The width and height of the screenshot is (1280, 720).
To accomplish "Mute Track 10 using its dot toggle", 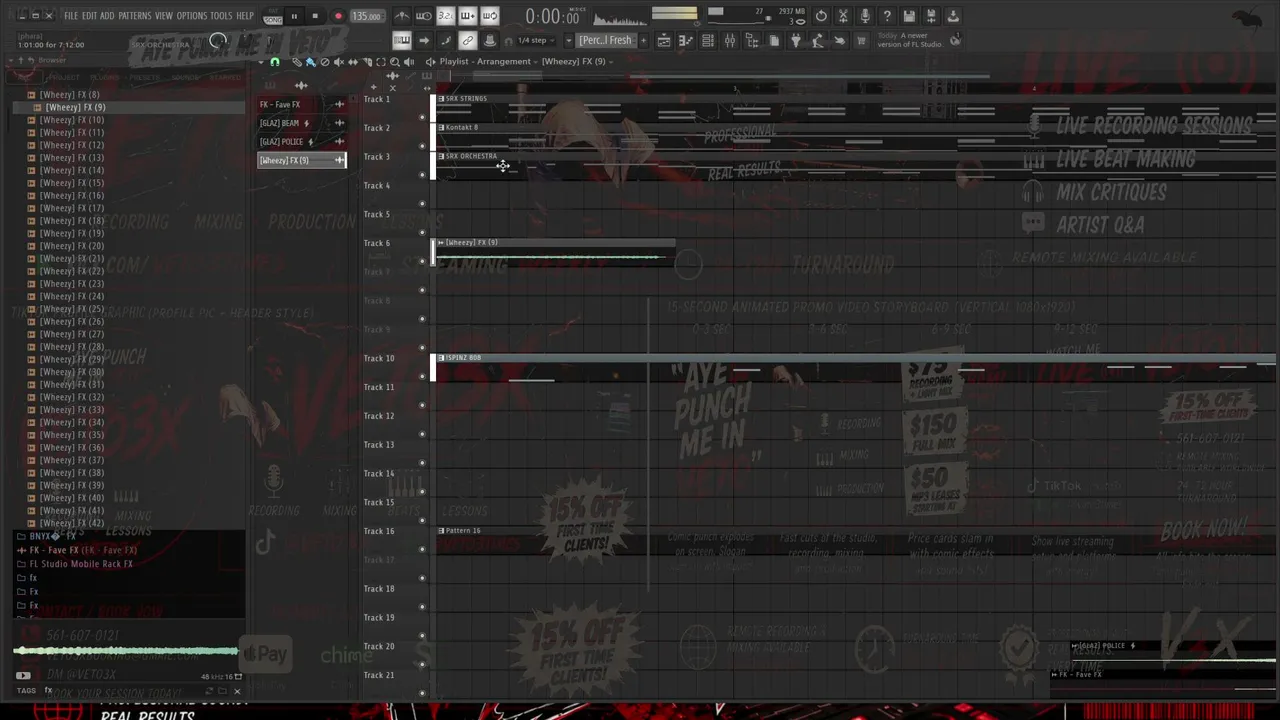I will click(422, 376).
